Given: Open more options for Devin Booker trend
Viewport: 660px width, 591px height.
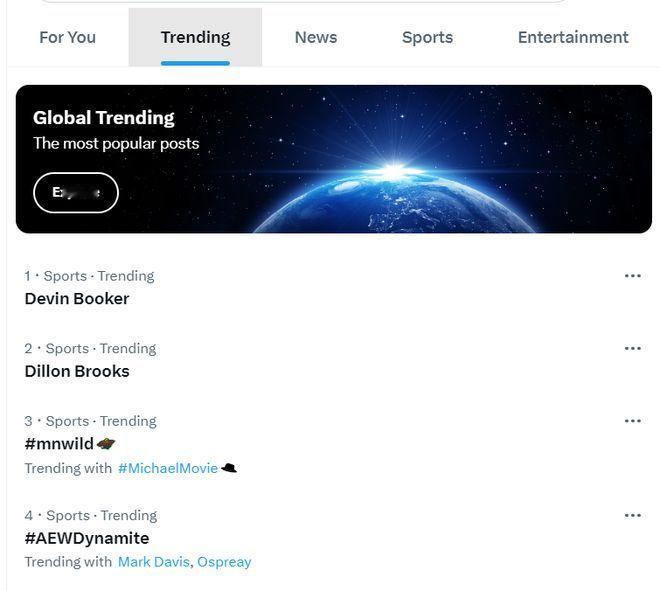Looking at the screenshot, I should [632, 276].
